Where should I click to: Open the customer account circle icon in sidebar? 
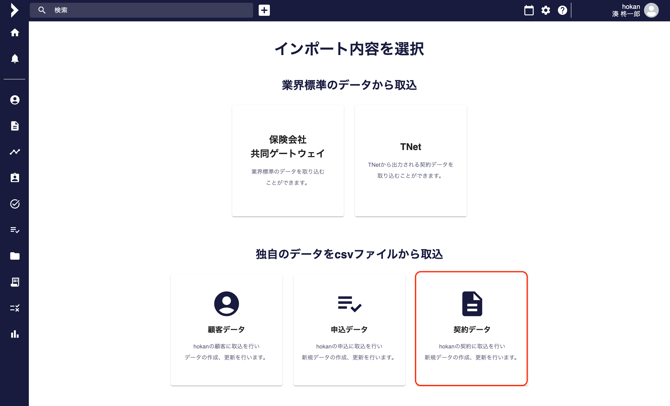click(14, 100)
